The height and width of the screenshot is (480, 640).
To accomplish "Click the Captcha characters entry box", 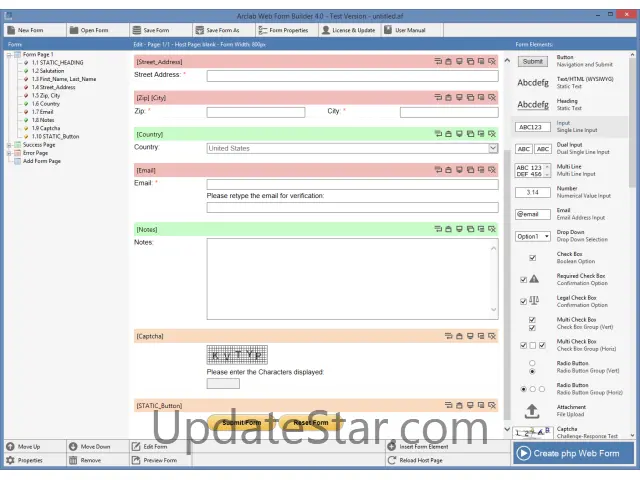I will click(x=223, y=383).
